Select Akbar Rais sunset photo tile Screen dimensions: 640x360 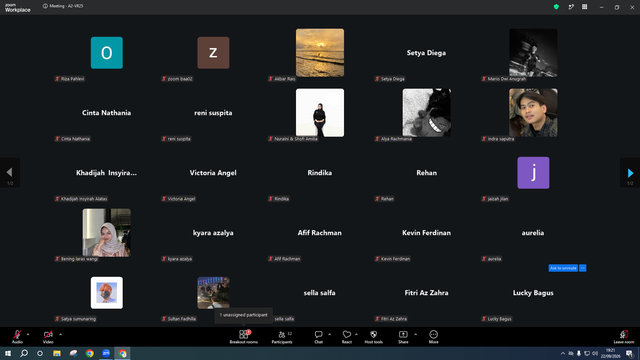click(x=320, y=53)
